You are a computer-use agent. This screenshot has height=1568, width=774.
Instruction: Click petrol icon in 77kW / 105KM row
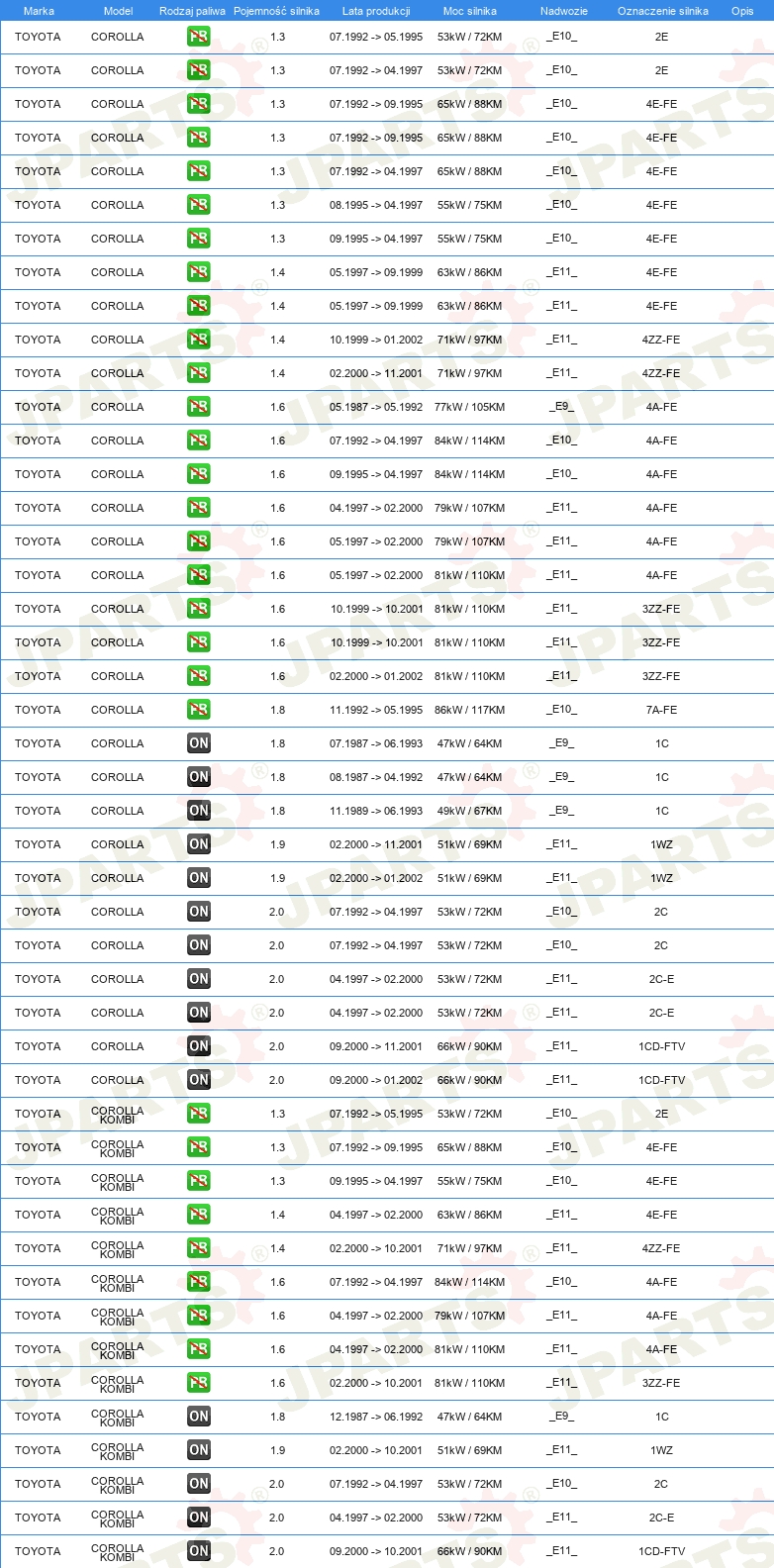coord(198,407)
